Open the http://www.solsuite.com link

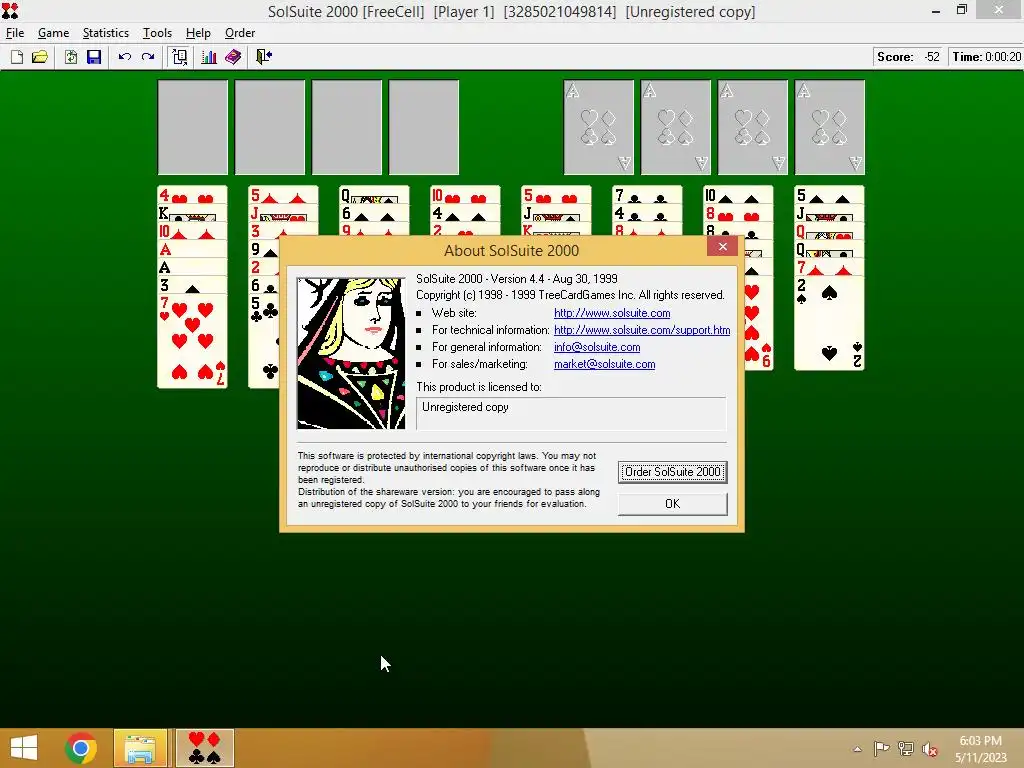(612, 313)
